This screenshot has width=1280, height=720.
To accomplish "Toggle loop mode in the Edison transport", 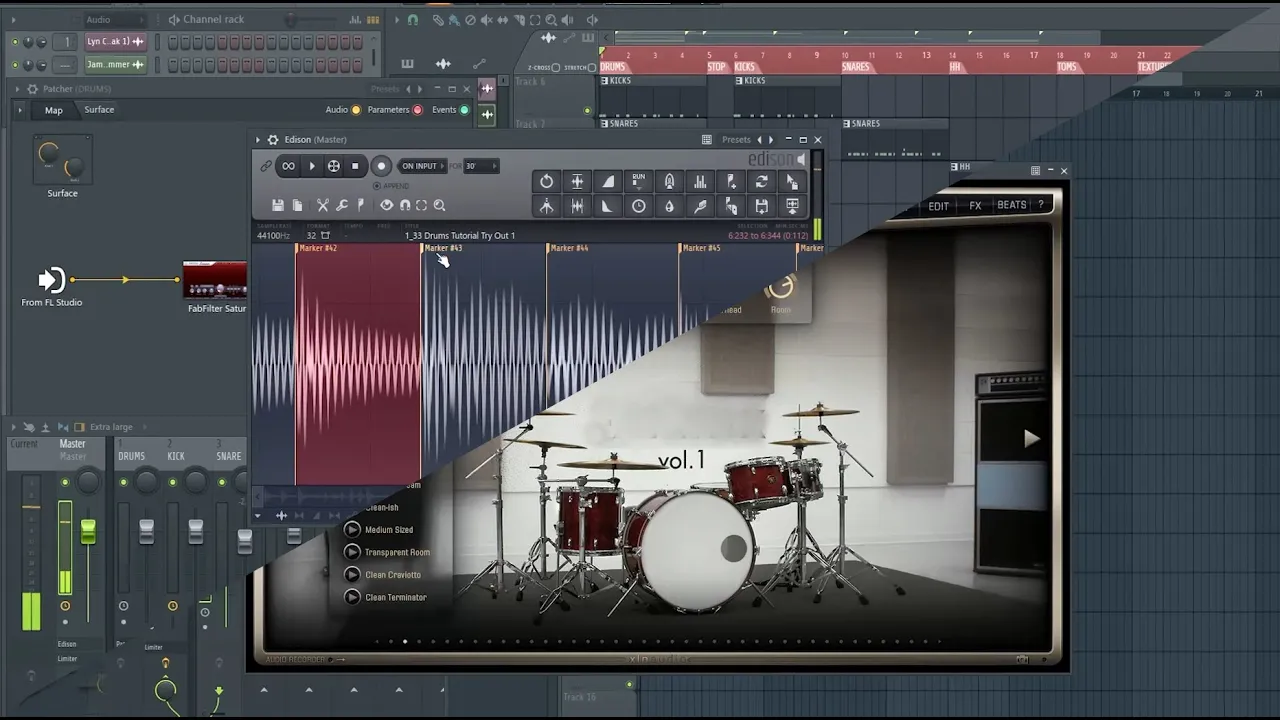I will 288,166.
